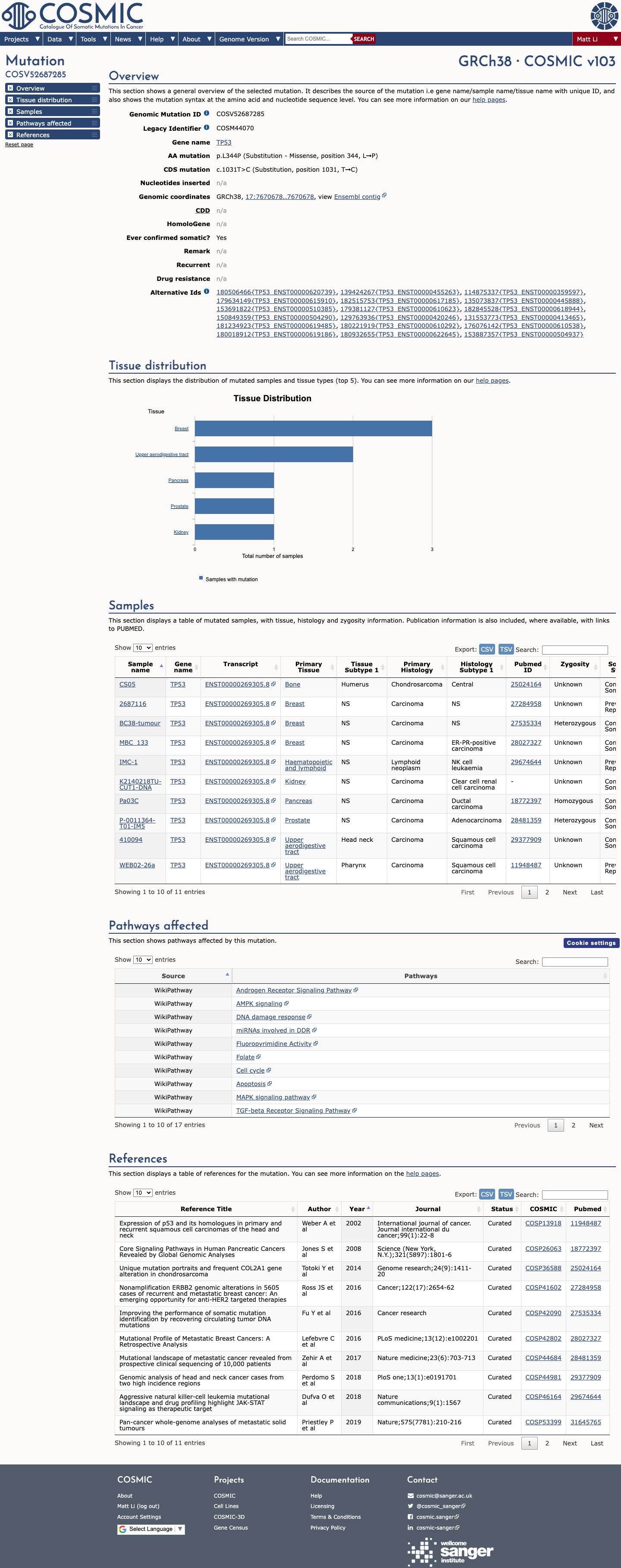Click the drag handle on the Overview sidebar item
The width and height of the screenshot is (621, 1568).
point(94,88)
